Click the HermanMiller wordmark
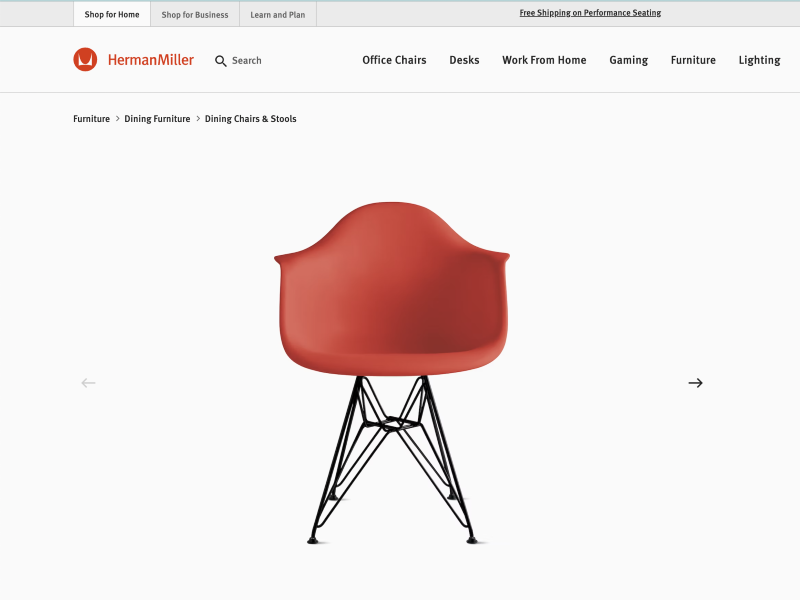This screenshot has width=800, height=600. point(151,60)
